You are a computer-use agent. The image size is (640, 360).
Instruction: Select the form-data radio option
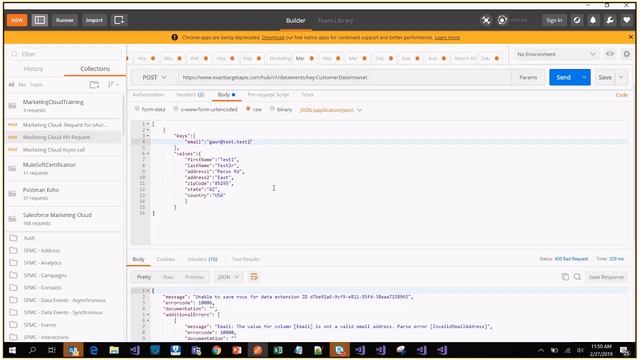137,109
